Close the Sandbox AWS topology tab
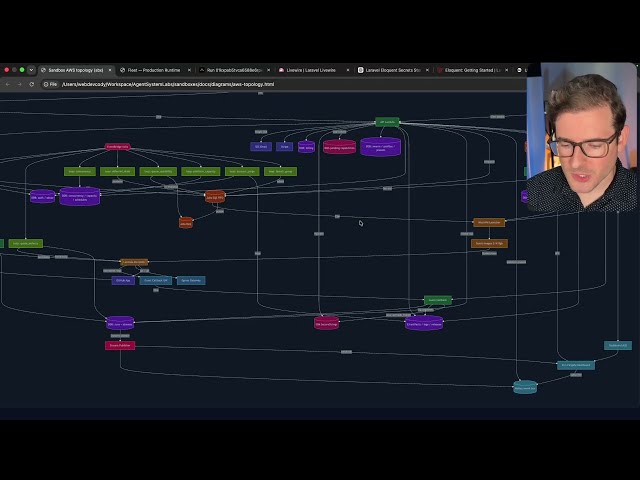Image resolution: width=640 pixels, height=480 pixels. (110, 70)
